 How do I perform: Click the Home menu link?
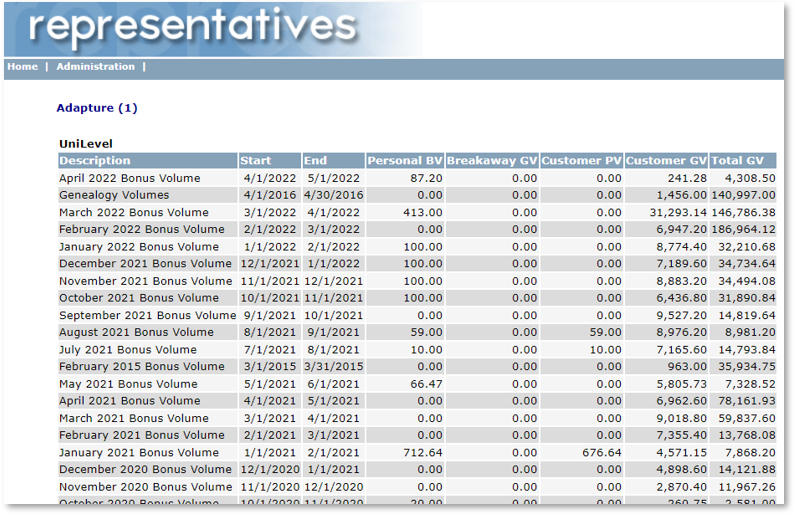pos(22,67)
